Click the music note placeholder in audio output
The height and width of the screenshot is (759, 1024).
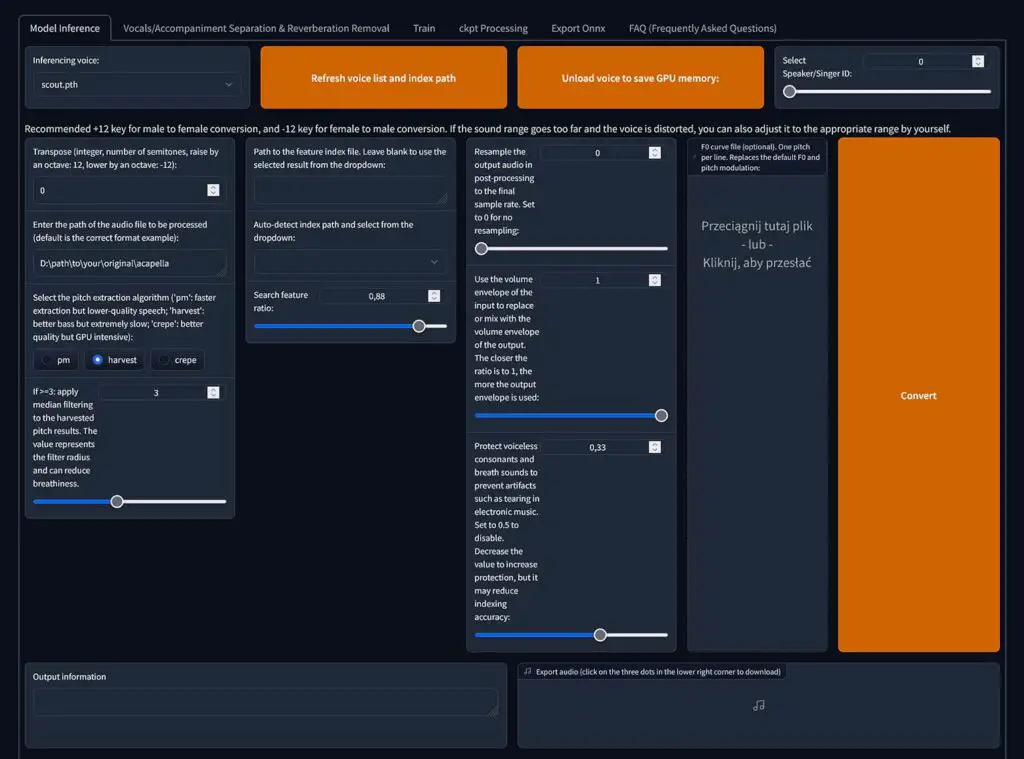pyautogui.click(x=758, y=705)
